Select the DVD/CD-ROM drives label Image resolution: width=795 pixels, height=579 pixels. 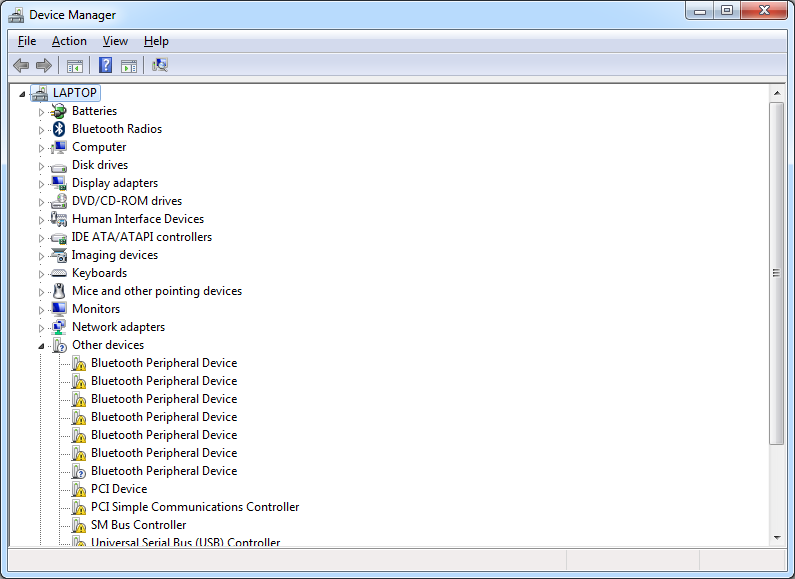[x=127, y=201]
